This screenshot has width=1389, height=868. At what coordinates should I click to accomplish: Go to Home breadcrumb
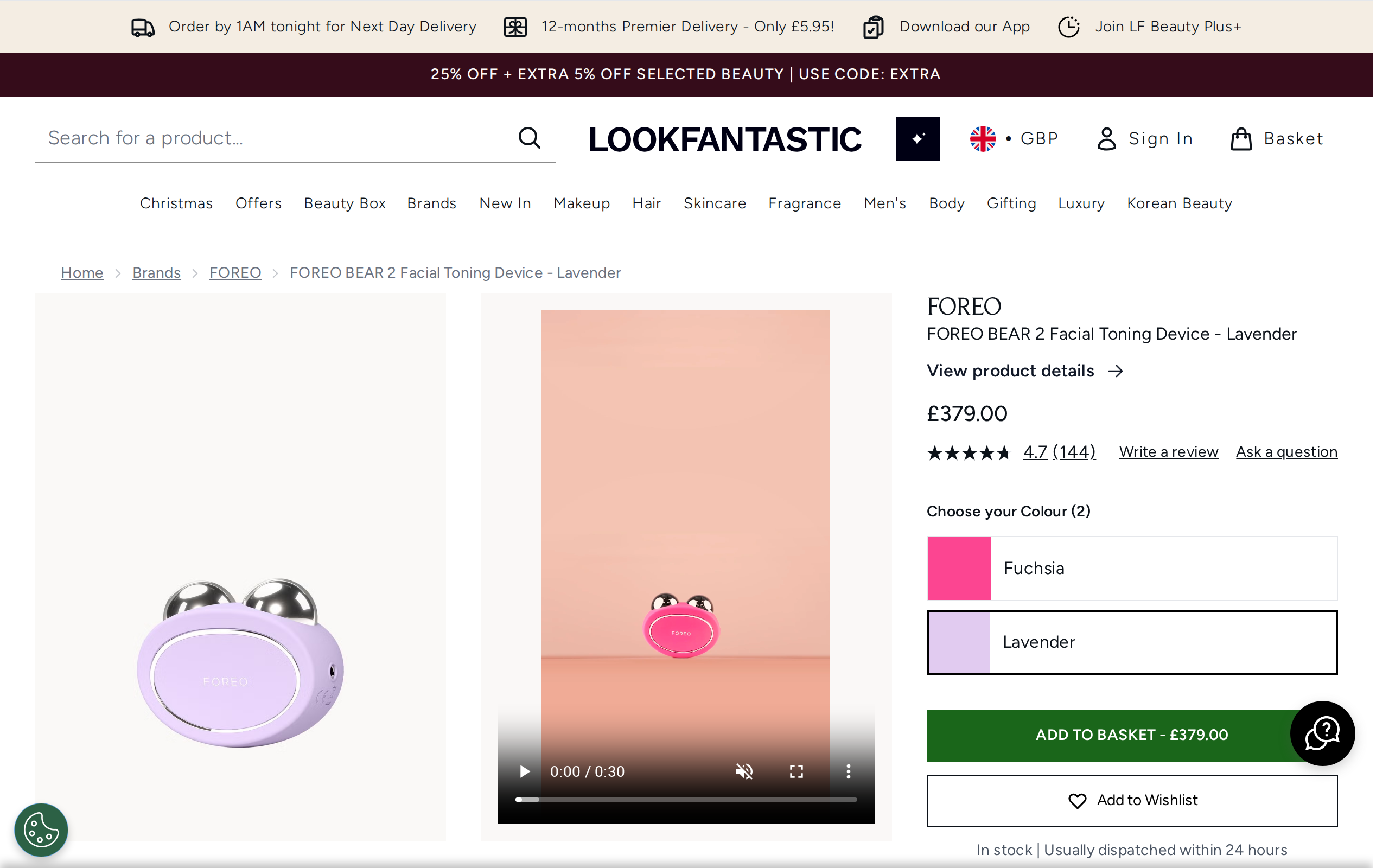pos(82,273)
